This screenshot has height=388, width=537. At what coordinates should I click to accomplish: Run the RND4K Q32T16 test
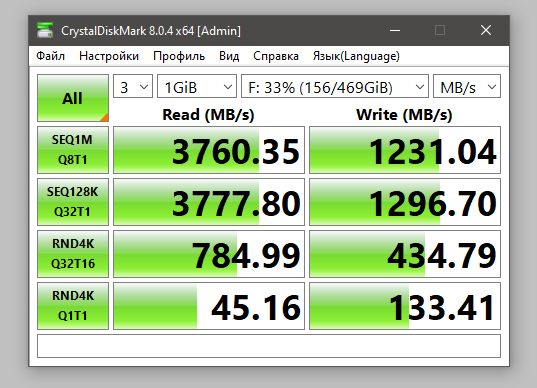(x=73, y=254)
